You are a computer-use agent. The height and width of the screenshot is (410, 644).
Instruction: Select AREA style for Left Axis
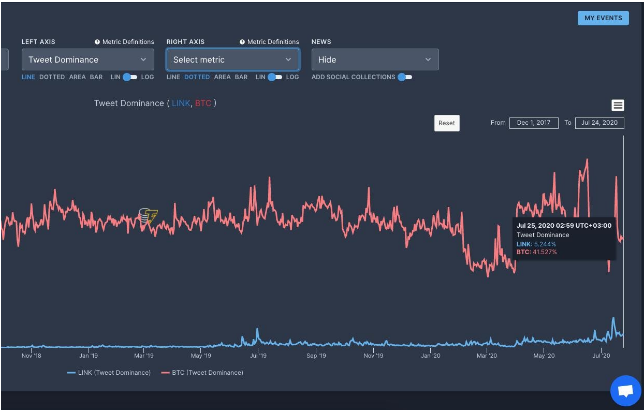click(x=77, y=77)
